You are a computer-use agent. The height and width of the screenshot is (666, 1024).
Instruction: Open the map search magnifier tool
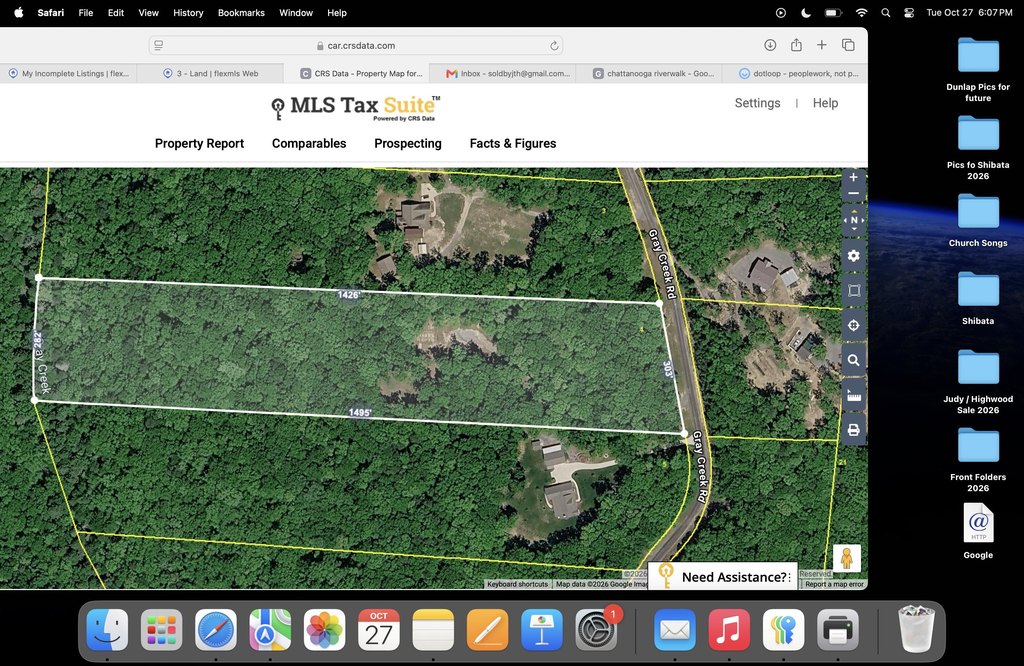pyautogui.click(x=854, y=360)
